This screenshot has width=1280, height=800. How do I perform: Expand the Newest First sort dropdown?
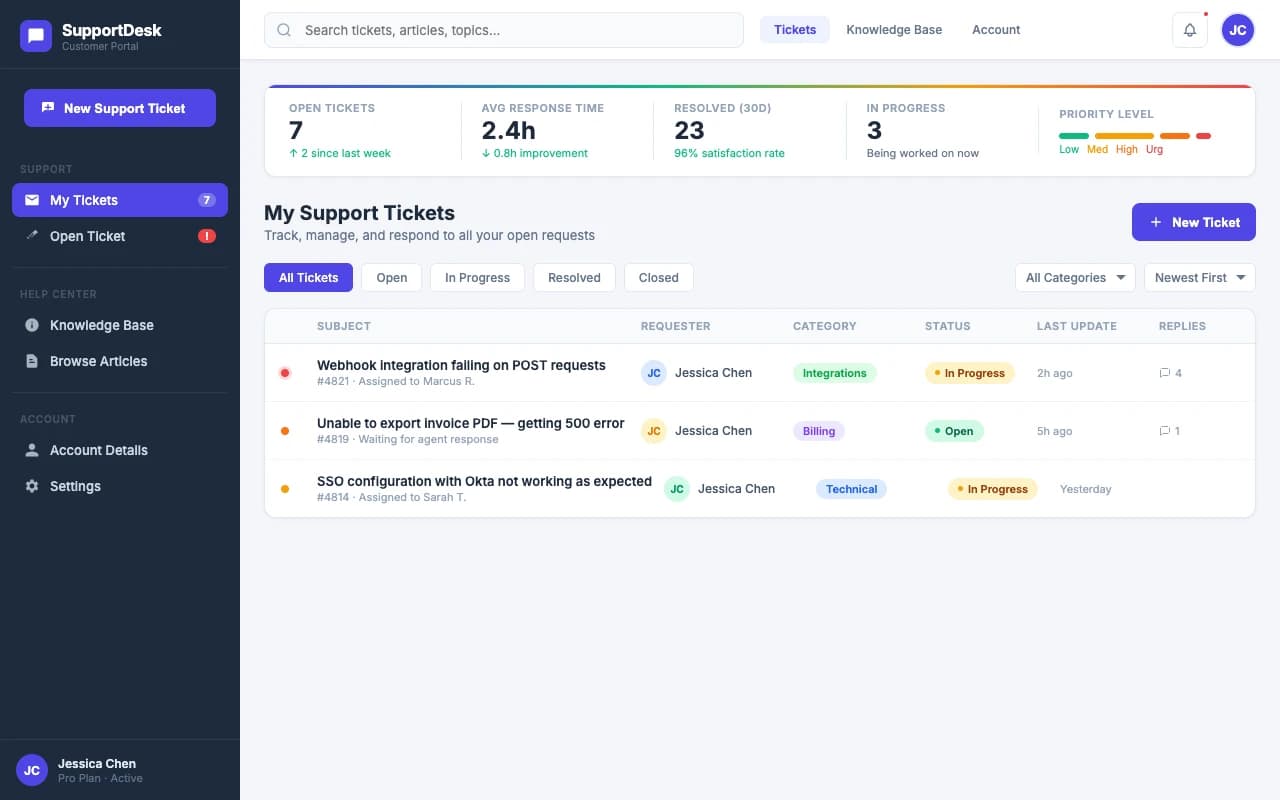point(1198,277)
